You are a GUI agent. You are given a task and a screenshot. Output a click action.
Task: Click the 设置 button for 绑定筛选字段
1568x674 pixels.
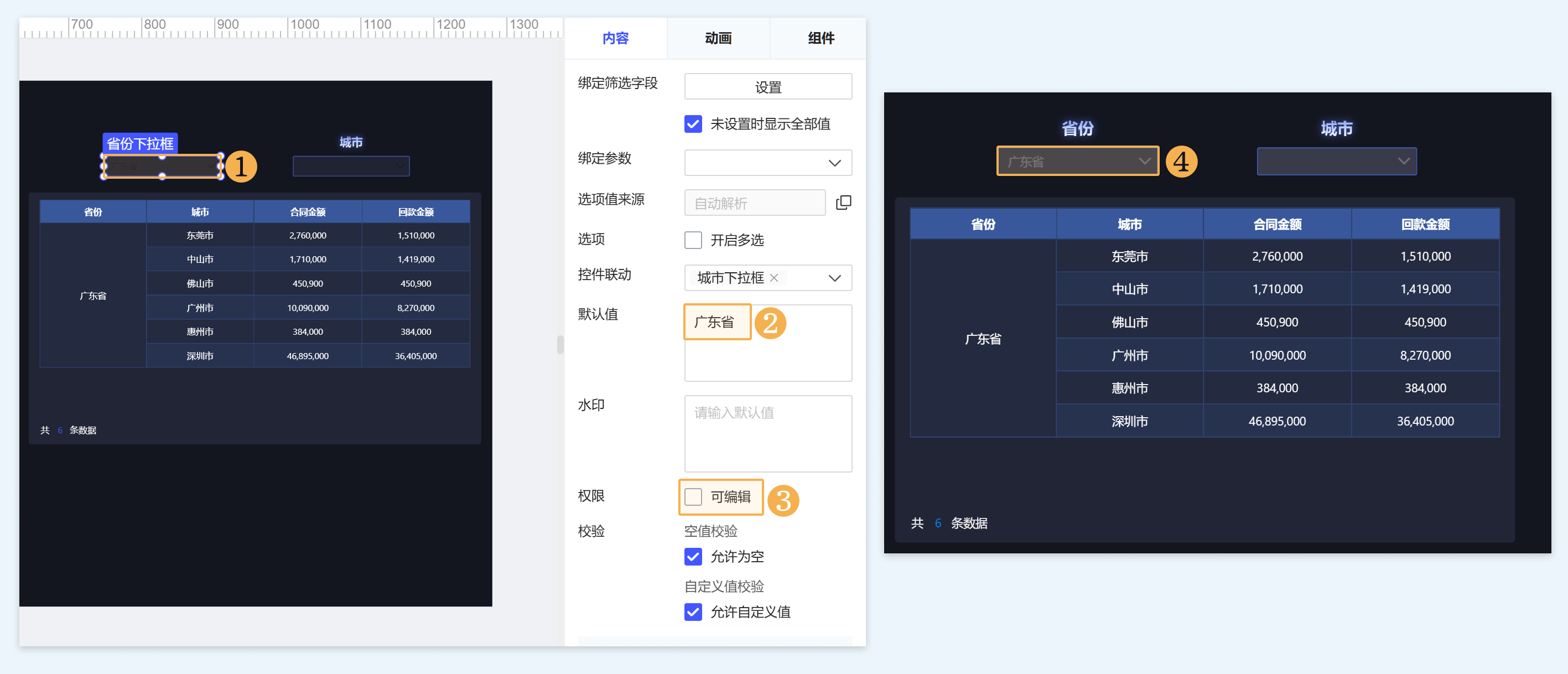[767, 87]
